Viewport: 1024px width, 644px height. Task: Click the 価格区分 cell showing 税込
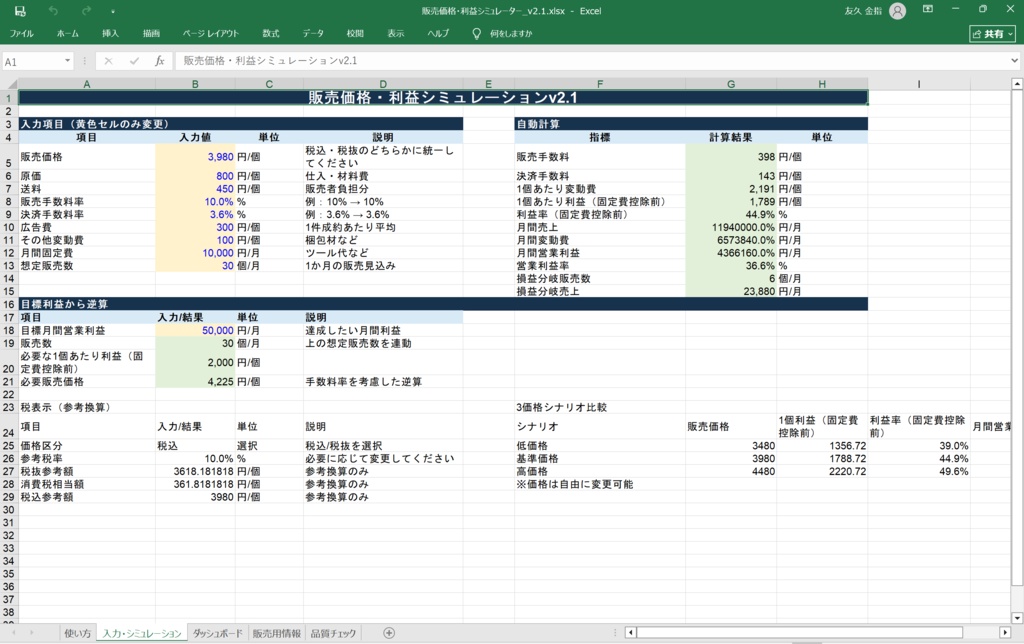point(195,445)
